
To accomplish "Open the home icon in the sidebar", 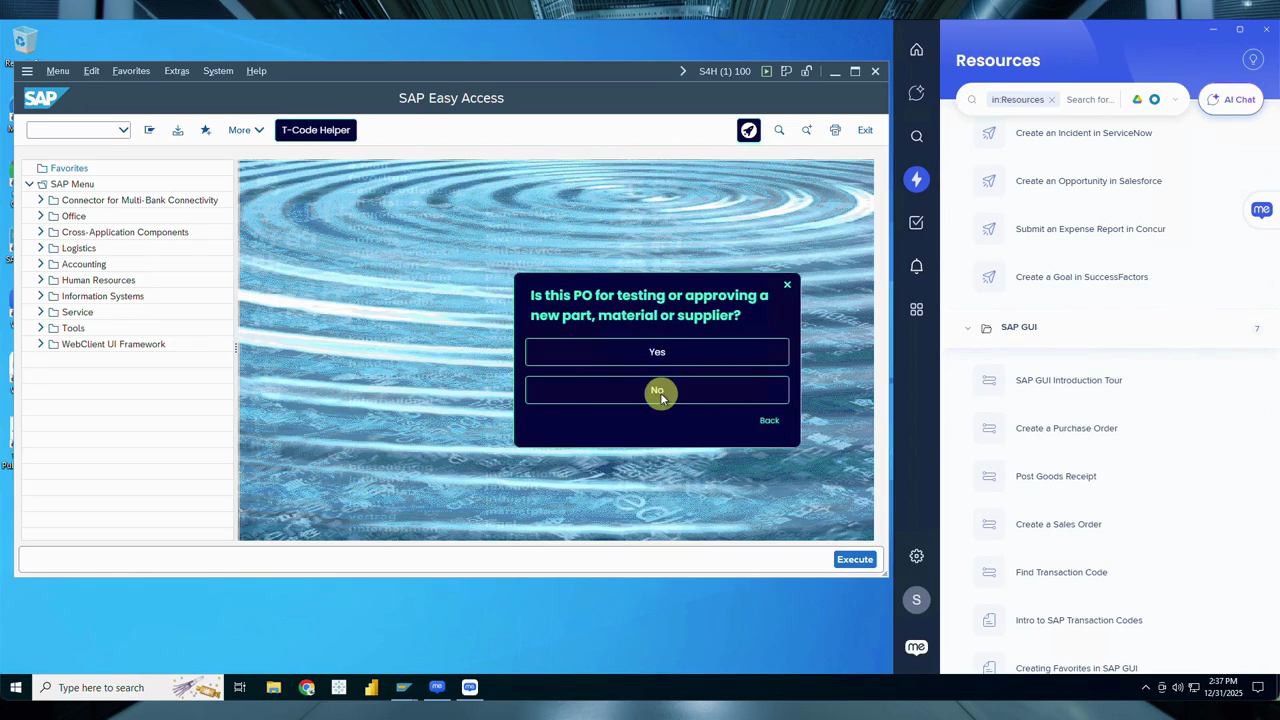I will [x=916, y=50].
